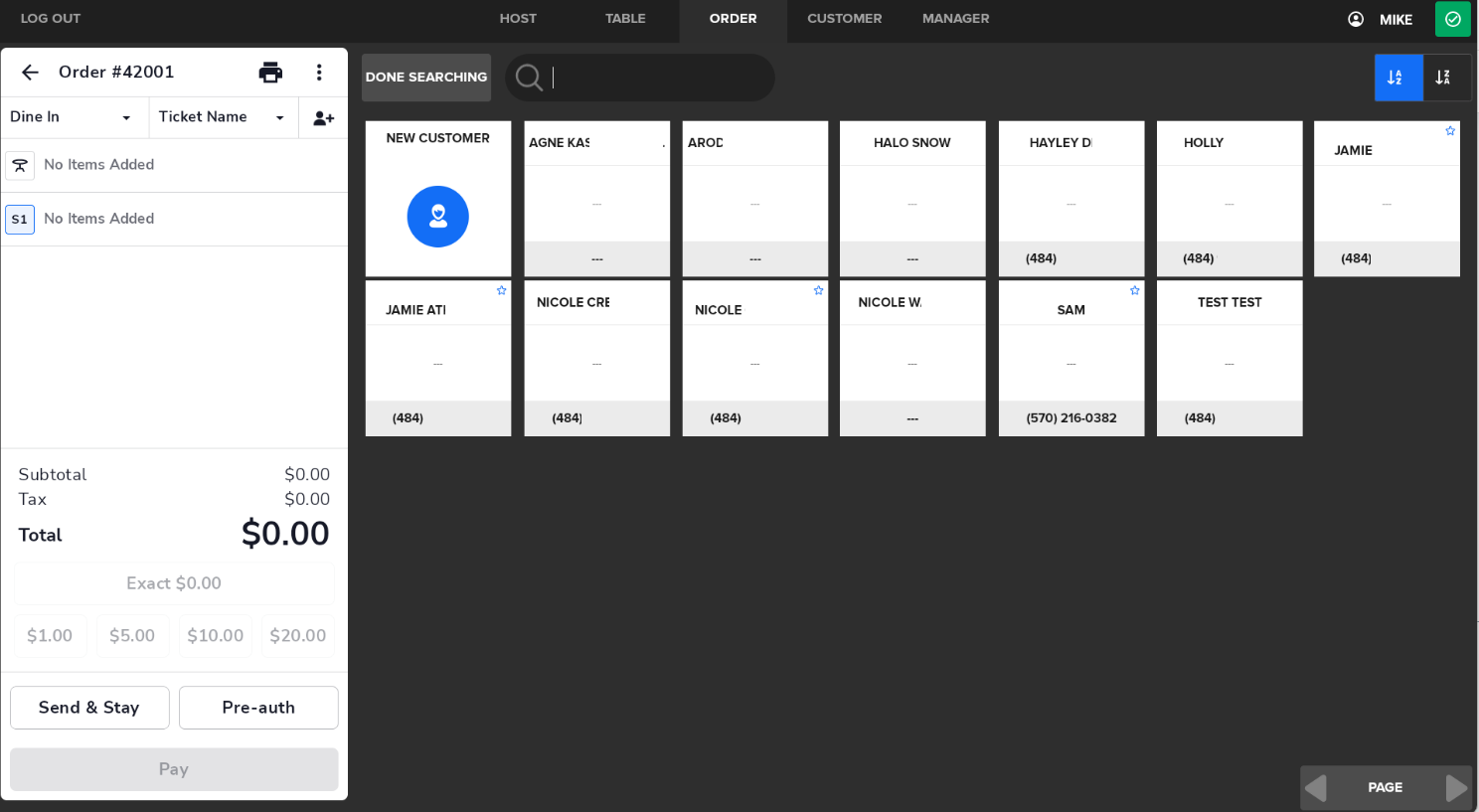The width and height of the screenshot is (1479, 812).
Task: Toggle favorite star on SAM customer card
Action: tap(1134, 290)
